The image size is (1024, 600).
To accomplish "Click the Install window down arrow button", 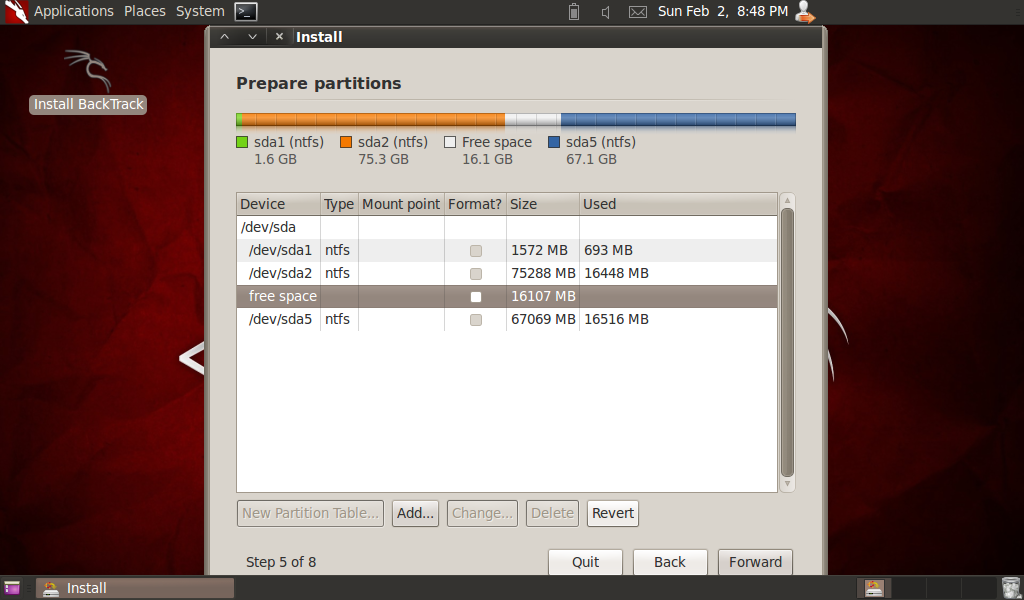I will 252,37.
